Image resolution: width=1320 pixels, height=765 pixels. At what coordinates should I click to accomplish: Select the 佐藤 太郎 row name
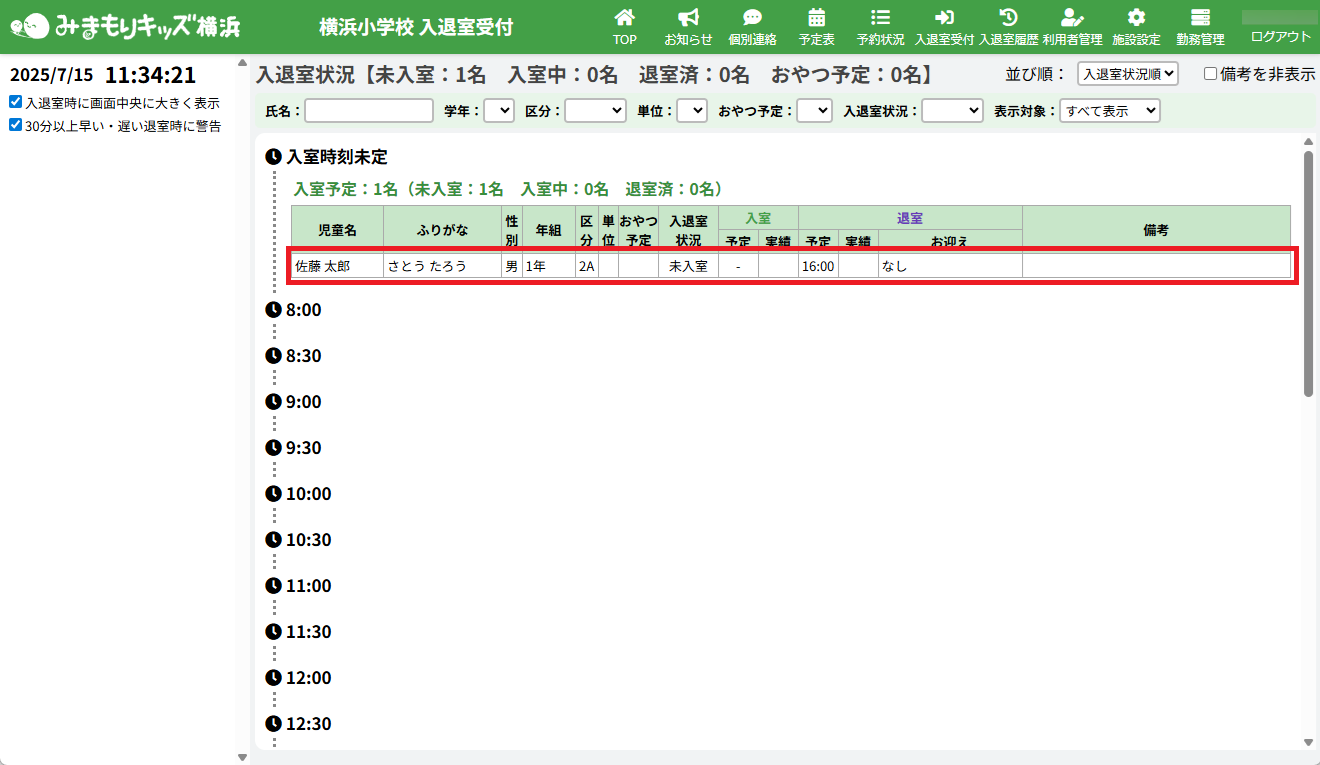[322, 266]
